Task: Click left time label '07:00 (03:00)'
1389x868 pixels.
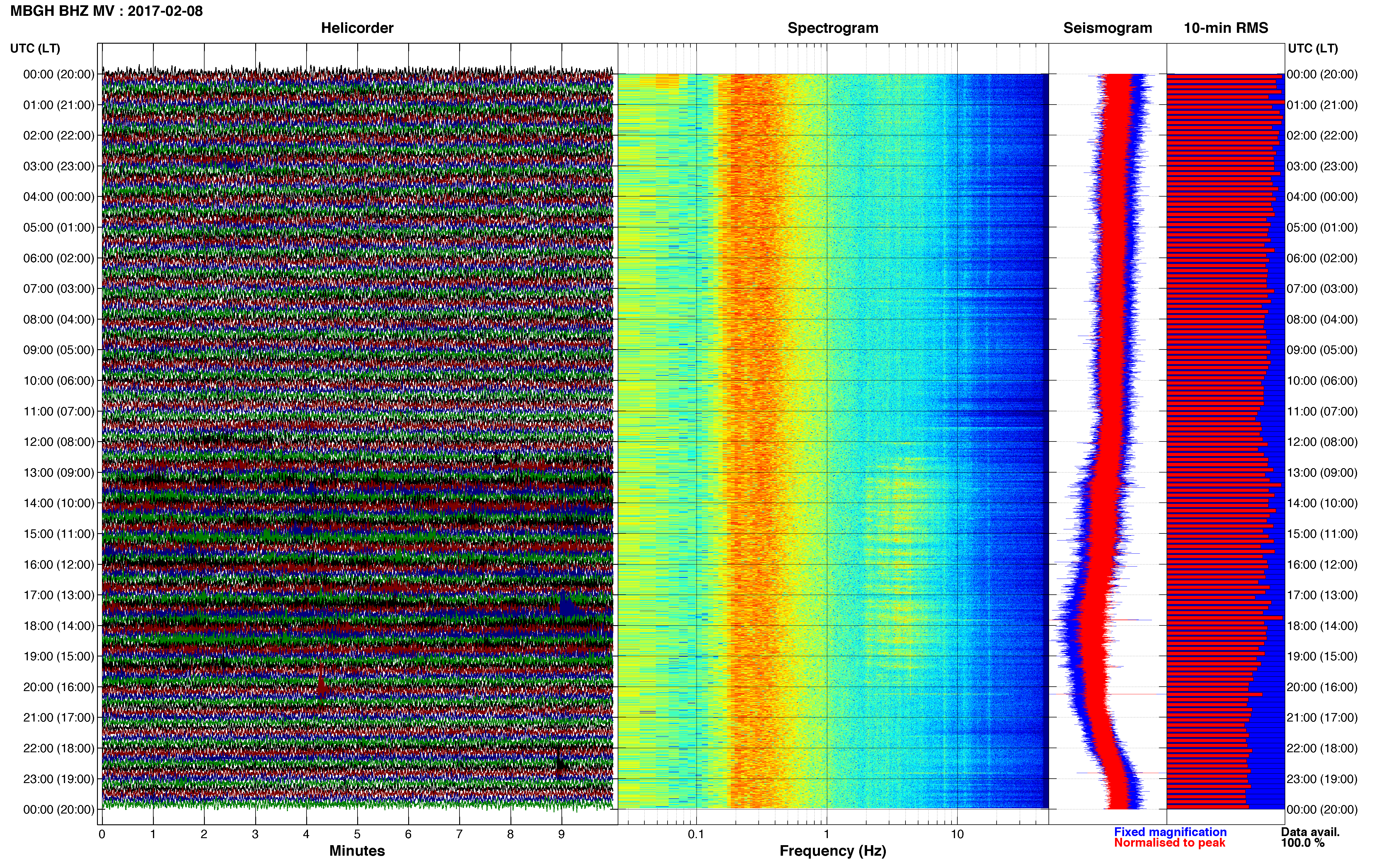Action: coord(59,289)
